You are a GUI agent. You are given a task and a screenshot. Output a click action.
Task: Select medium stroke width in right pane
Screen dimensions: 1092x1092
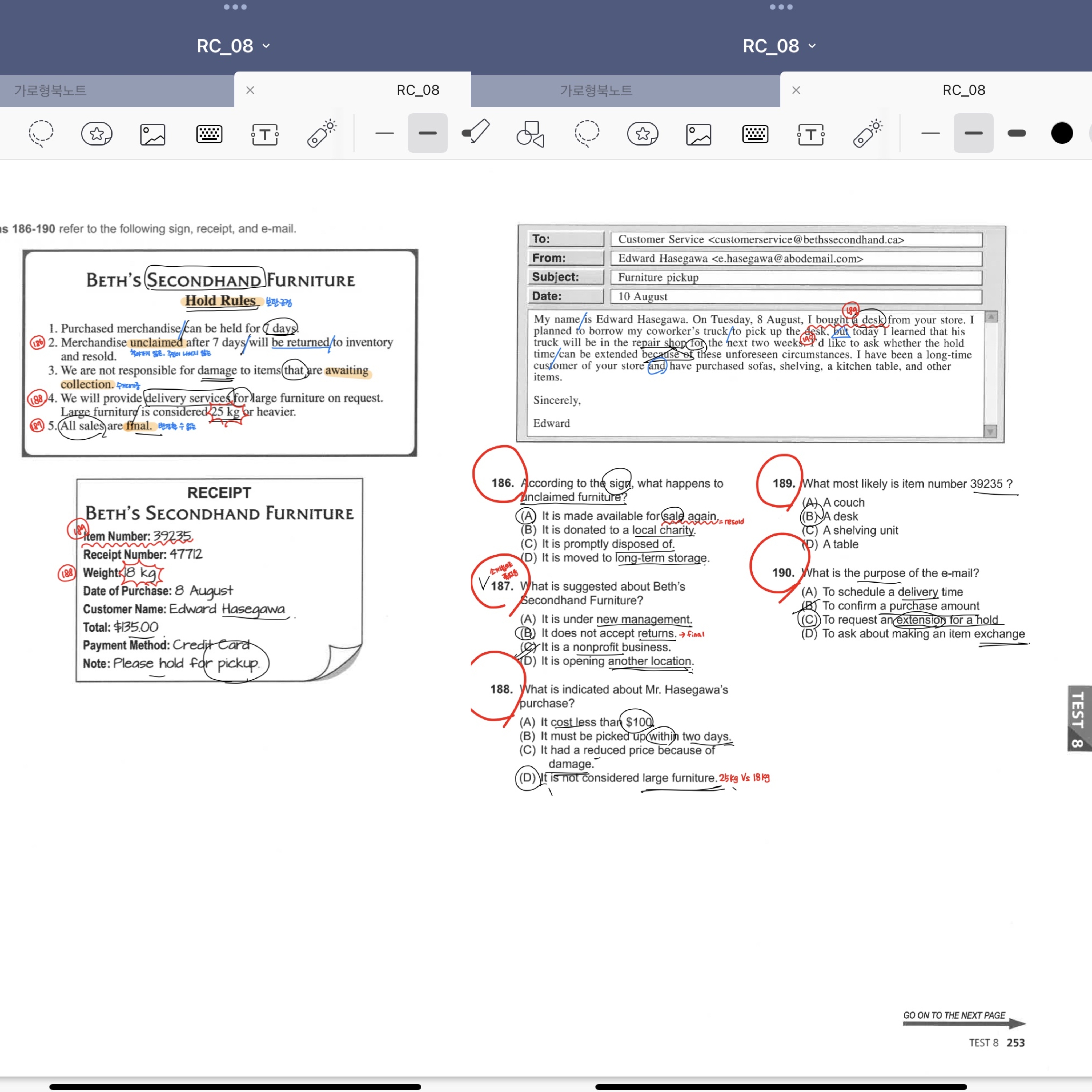973,133
